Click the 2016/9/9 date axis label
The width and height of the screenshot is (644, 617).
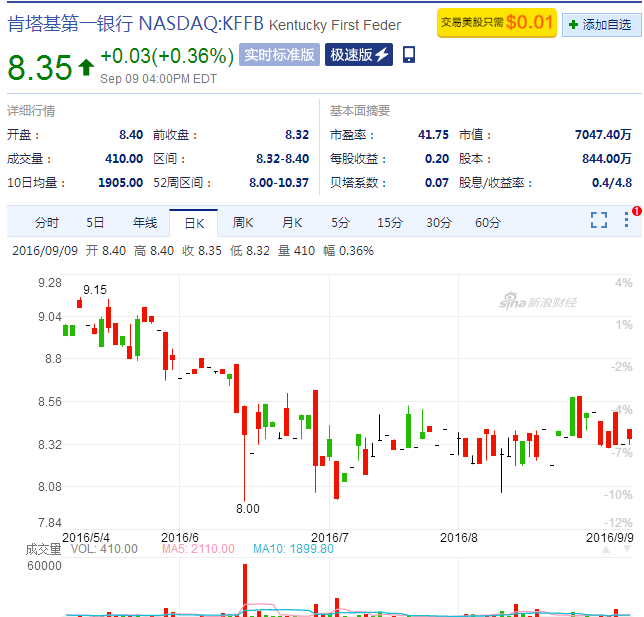coord(610,538)
